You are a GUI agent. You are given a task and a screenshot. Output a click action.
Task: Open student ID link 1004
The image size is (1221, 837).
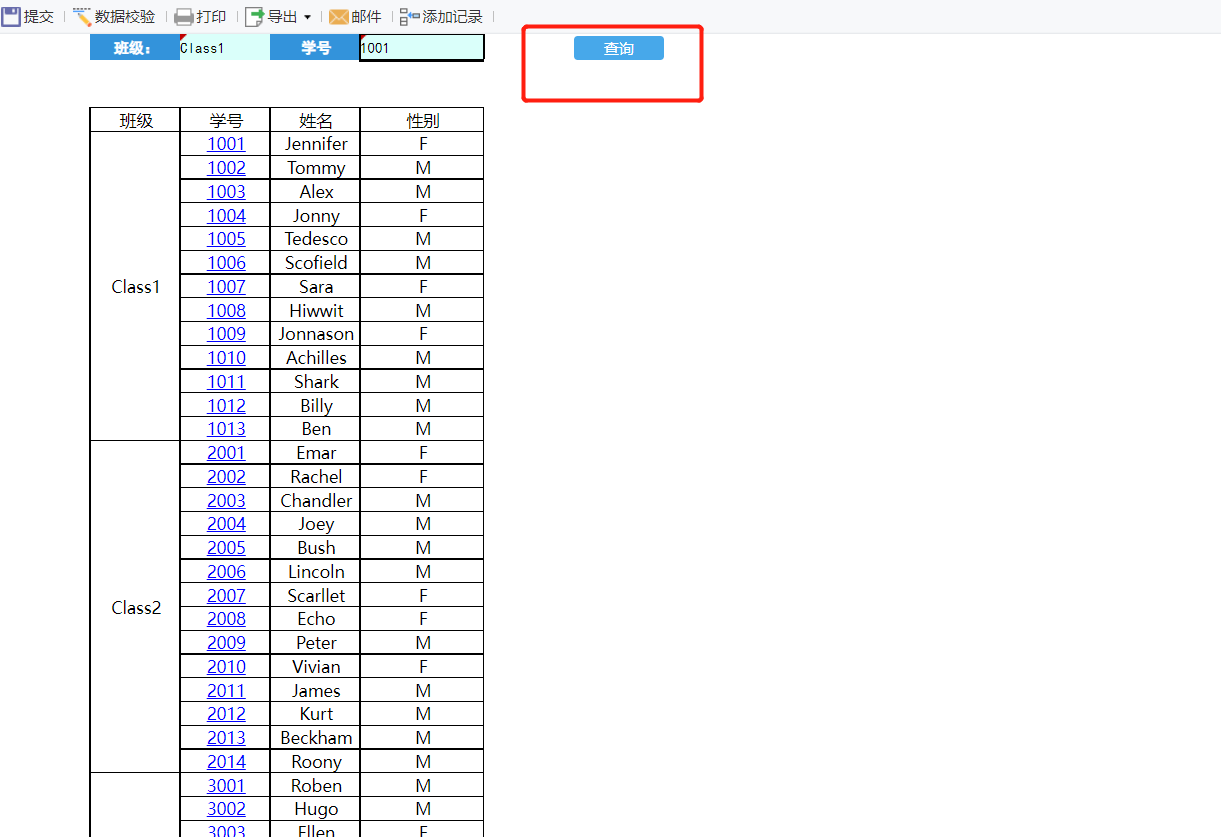(226, 216)
